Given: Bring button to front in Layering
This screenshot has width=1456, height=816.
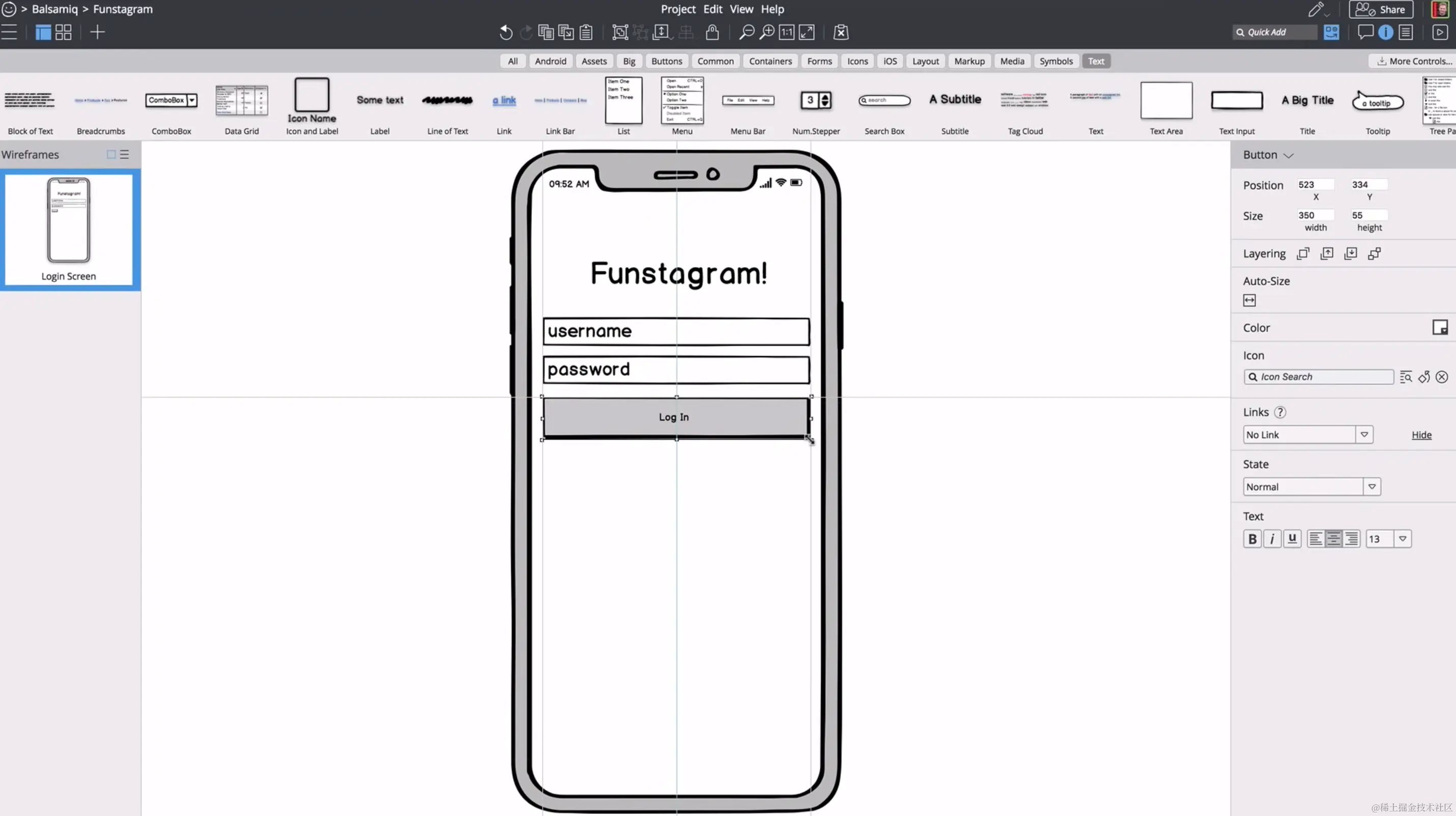Looking at the screenshot, I should [1303, 254].
